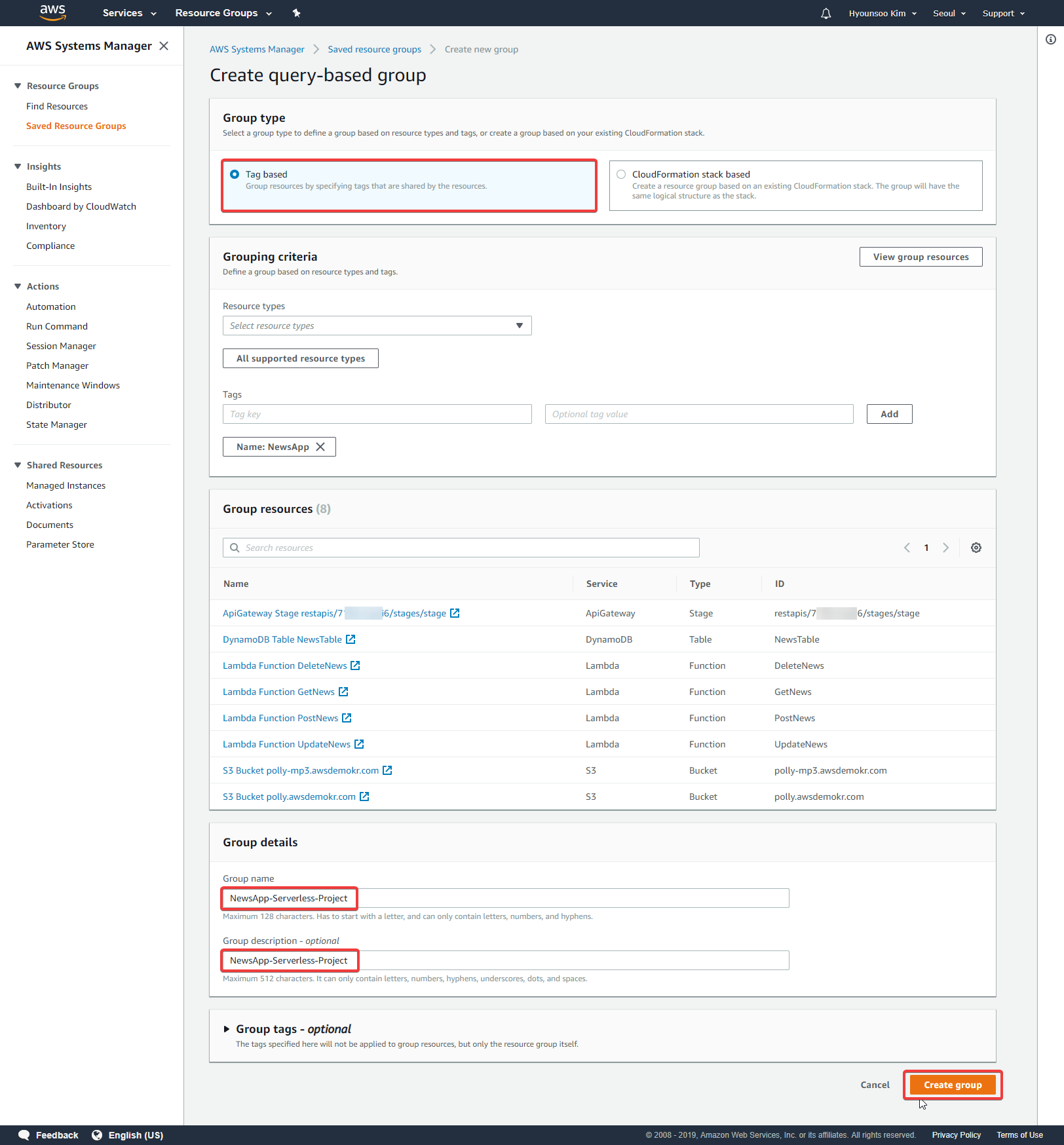This screenshot has height=1145, width=1064.
Task: Open Lambda UpdateNews external link icon
Action: click(359, 744)
